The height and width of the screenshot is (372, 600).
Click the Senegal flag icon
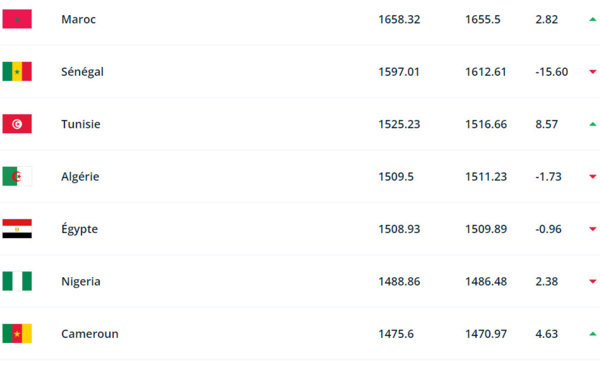tap(17, 72)
